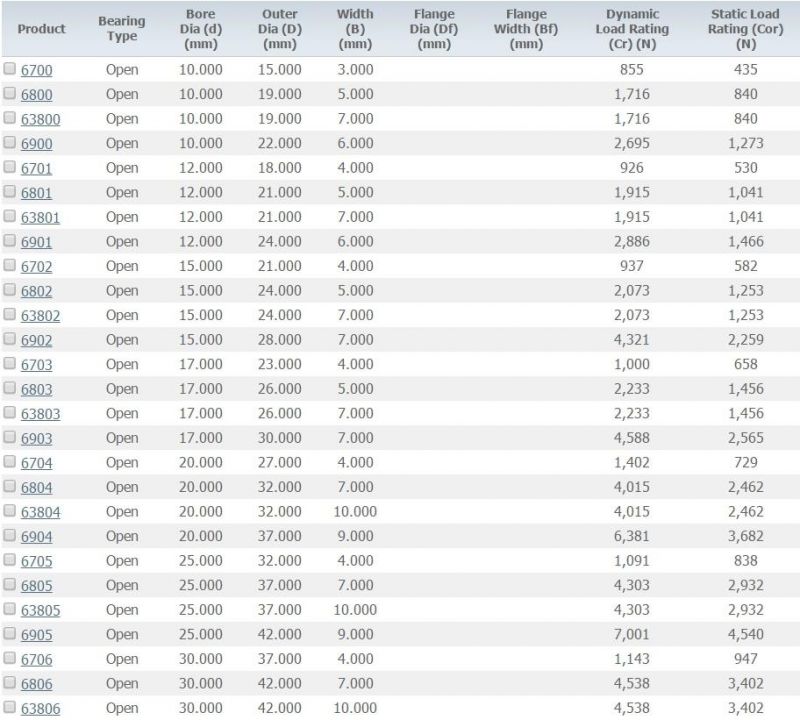Viewport: 800px width, 720px height.
Task: Check the 63801 row checkbox
Action: tap(10, 216)
